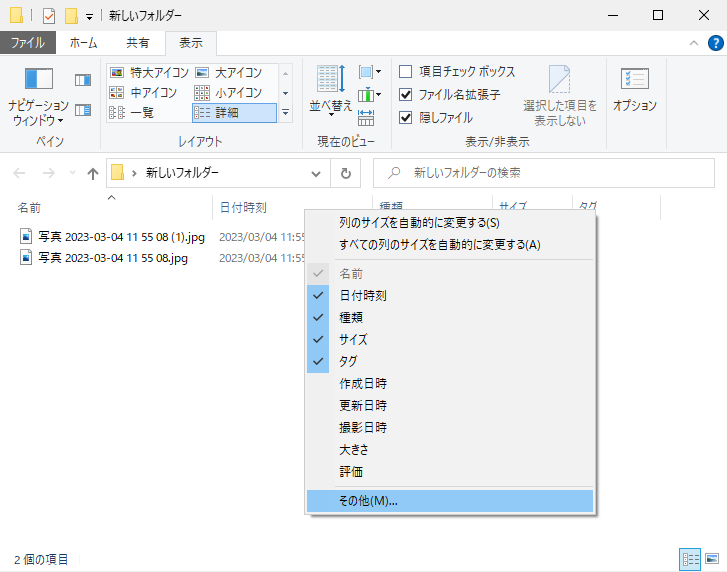The image size is (727, 572).
Task: Enable 作成日時 column in context menu
Action: pyautogui.click(x=450, y=383)
